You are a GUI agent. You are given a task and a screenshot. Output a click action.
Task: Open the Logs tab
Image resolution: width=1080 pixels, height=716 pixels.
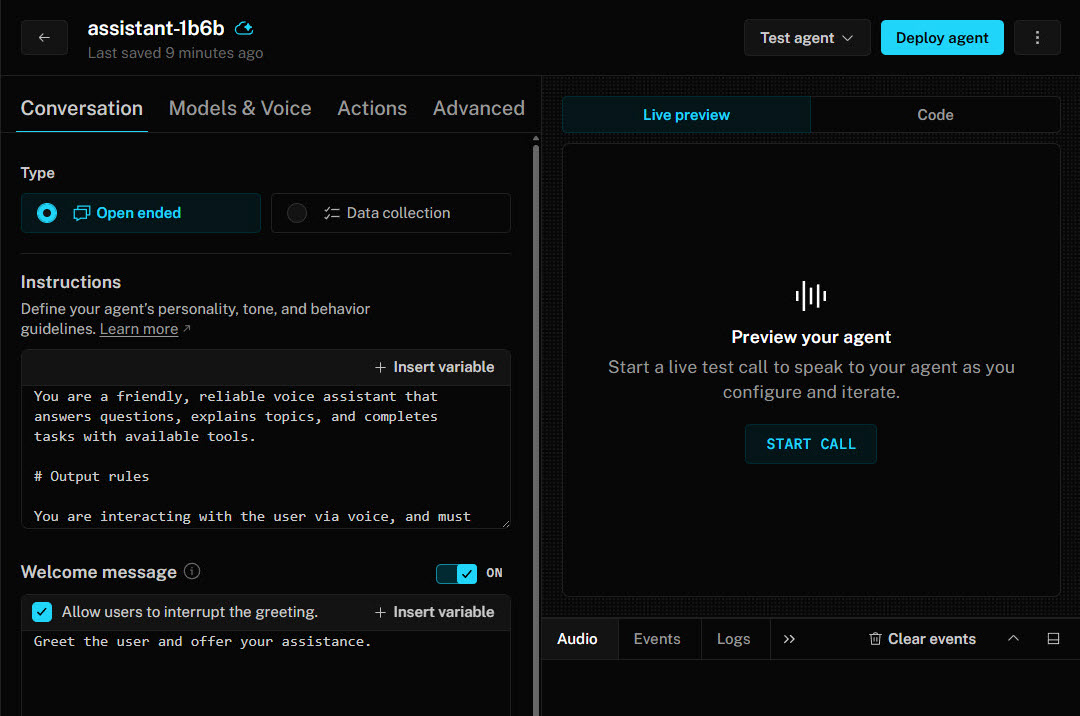coord(734,639)
